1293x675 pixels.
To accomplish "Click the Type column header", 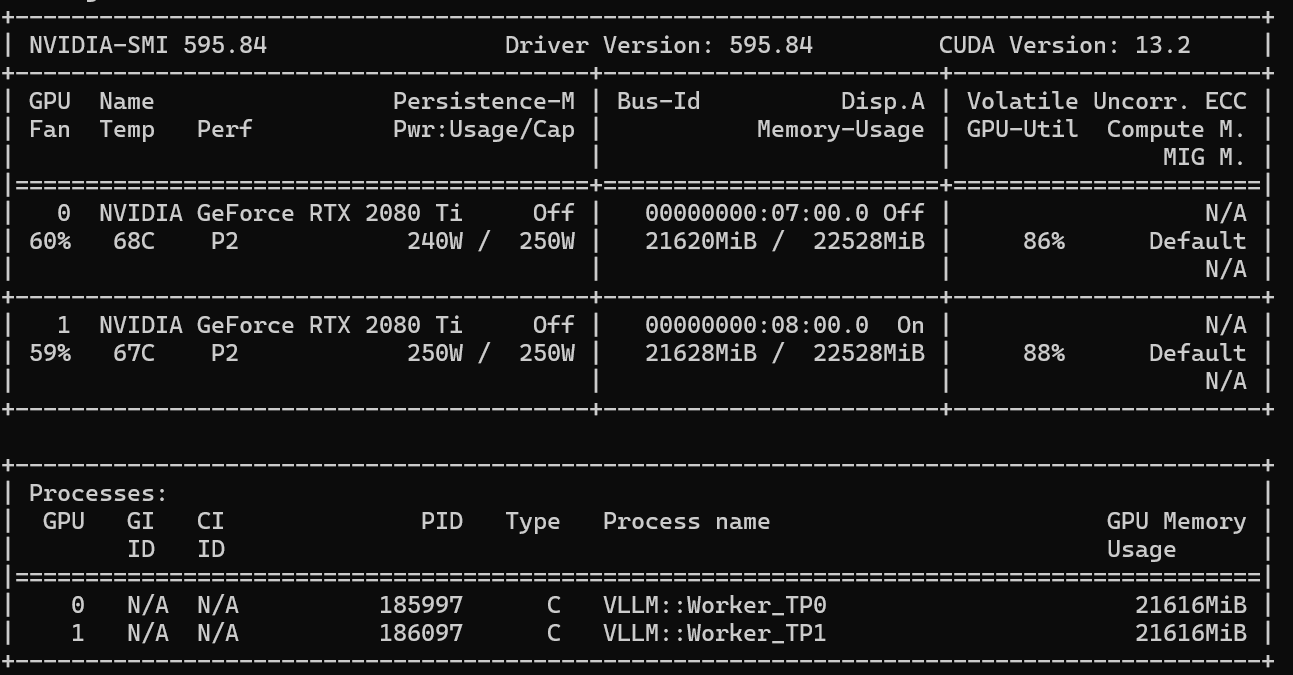I will pos(533,521).
